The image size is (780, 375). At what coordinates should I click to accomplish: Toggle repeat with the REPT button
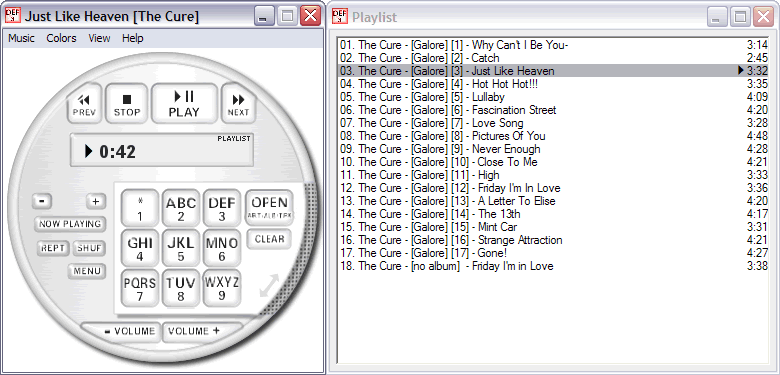click(x=52, y=248)
